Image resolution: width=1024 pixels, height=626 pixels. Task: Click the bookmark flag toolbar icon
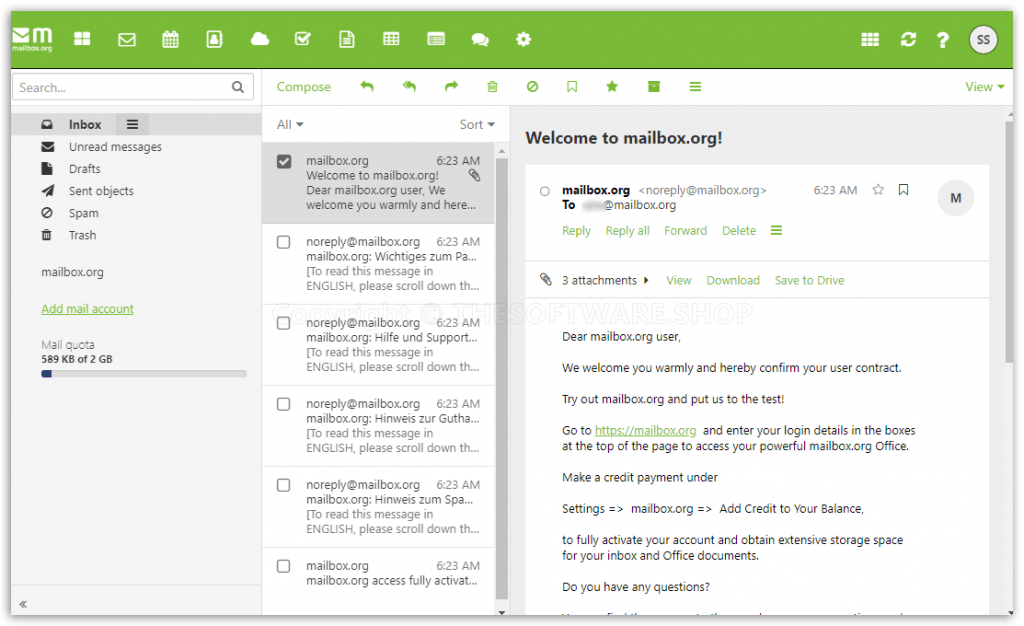(572, 86)
